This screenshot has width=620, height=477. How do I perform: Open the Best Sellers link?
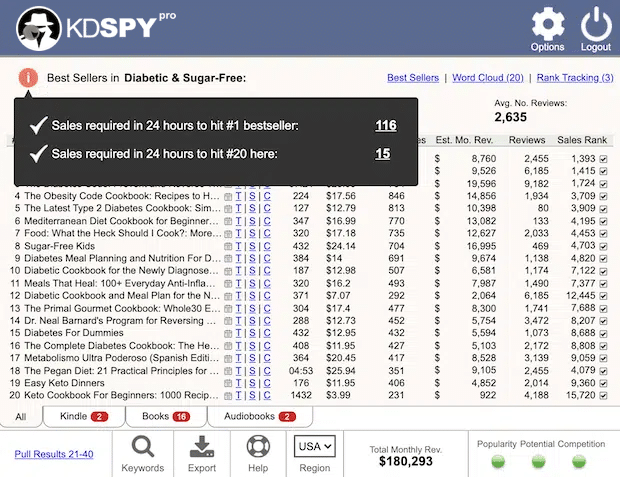pos(413,78)
